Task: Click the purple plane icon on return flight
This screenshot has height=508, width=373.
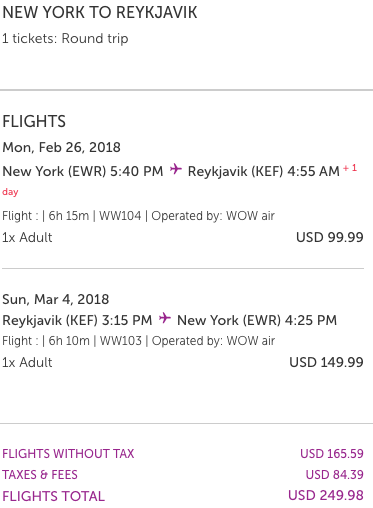Action: 165,318
